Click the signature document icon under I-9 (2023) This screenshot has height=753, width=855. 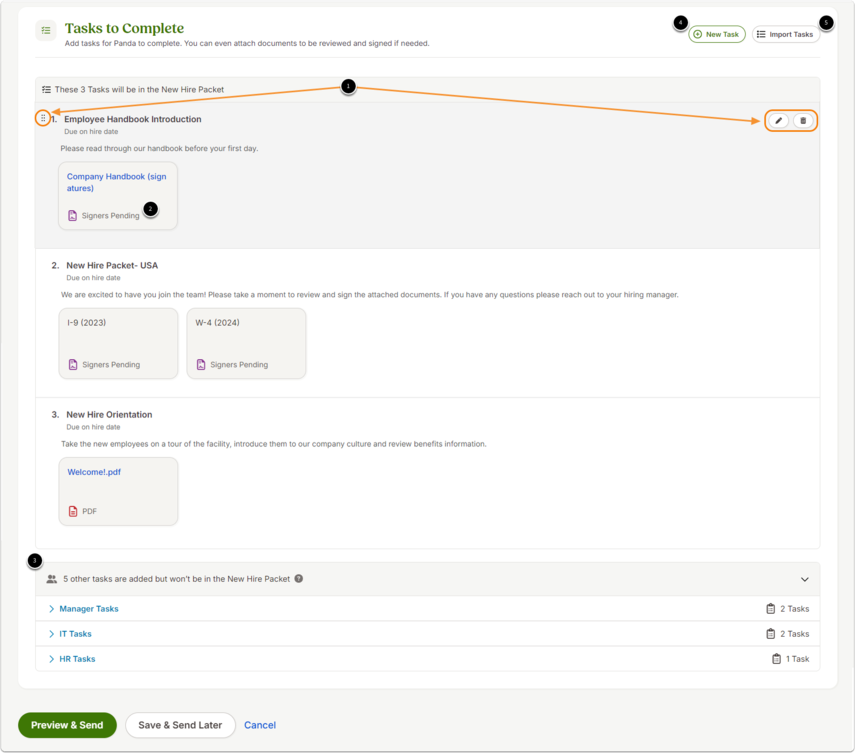pyautogui.click(x=73, y=364)
